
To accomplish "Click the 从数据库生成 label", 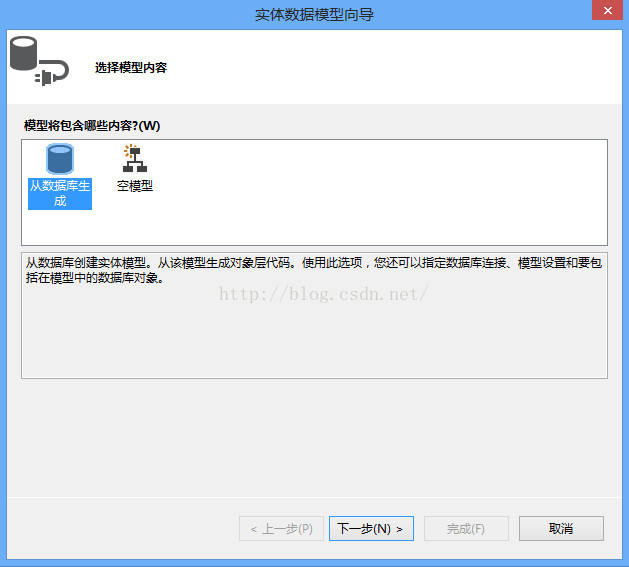I will tap(60, 193).
